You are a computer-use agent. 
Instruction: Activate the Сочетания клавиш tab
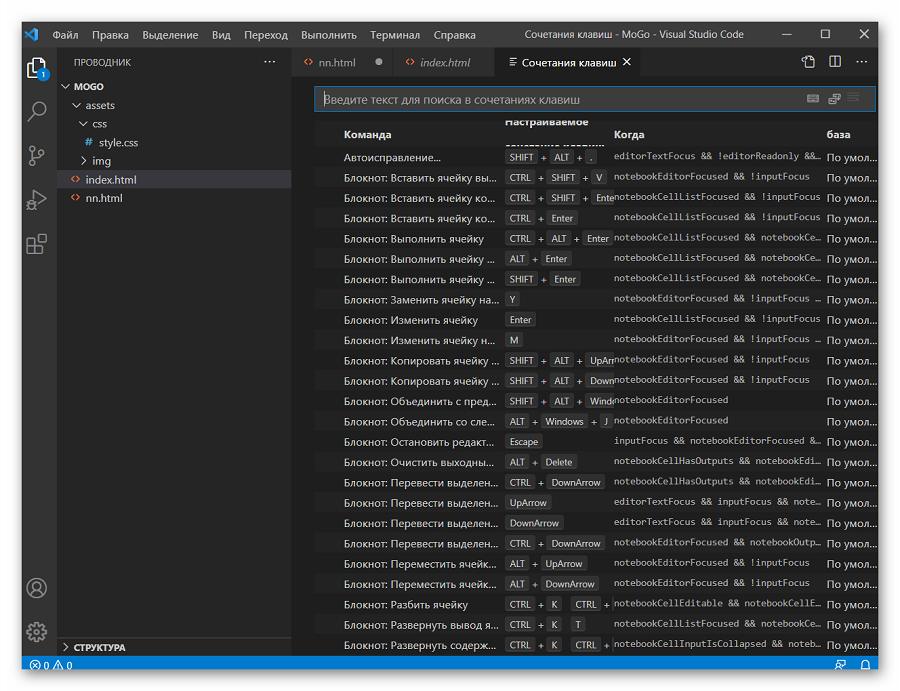[568, 63]
